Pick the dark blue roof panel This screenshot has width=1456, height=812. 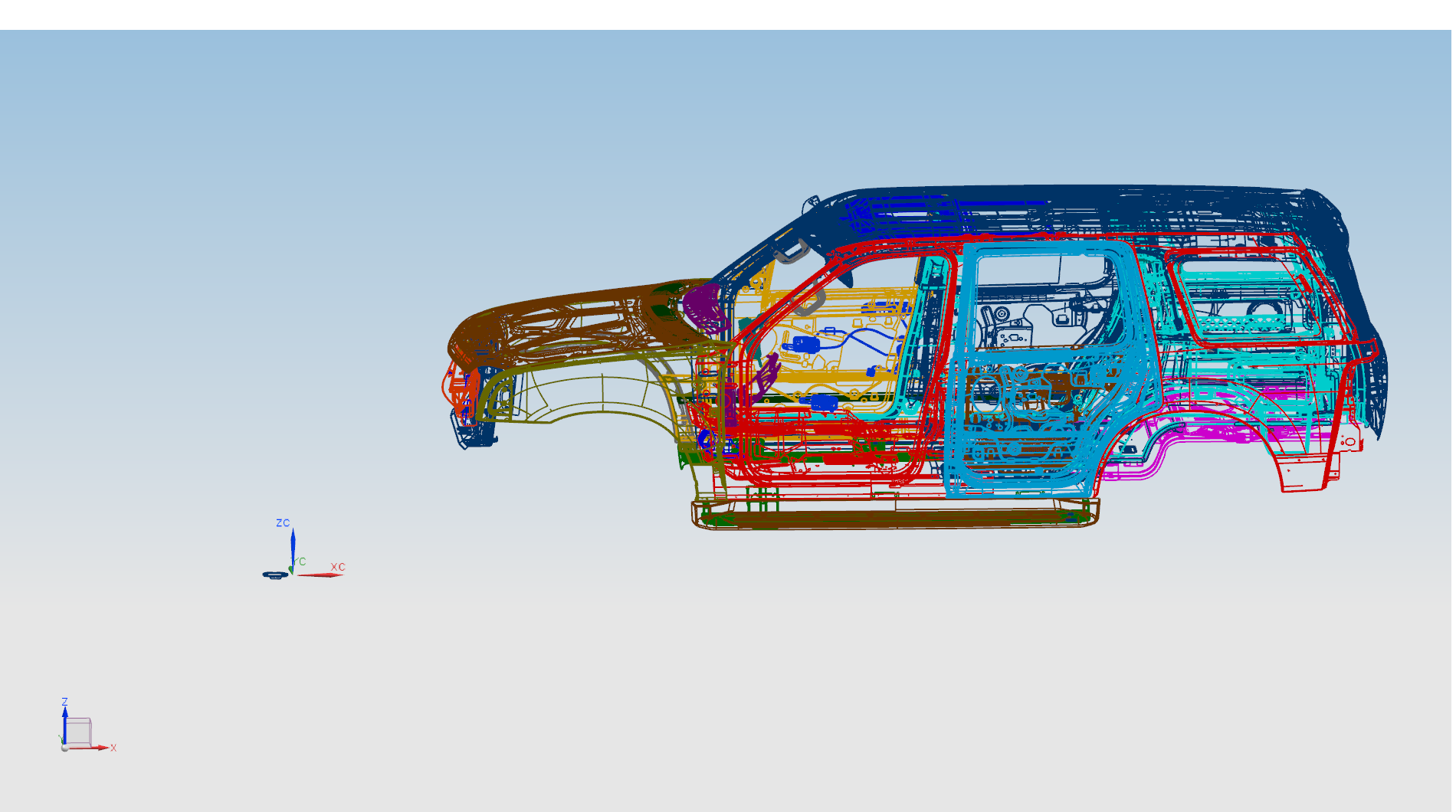coord(1073,201)
